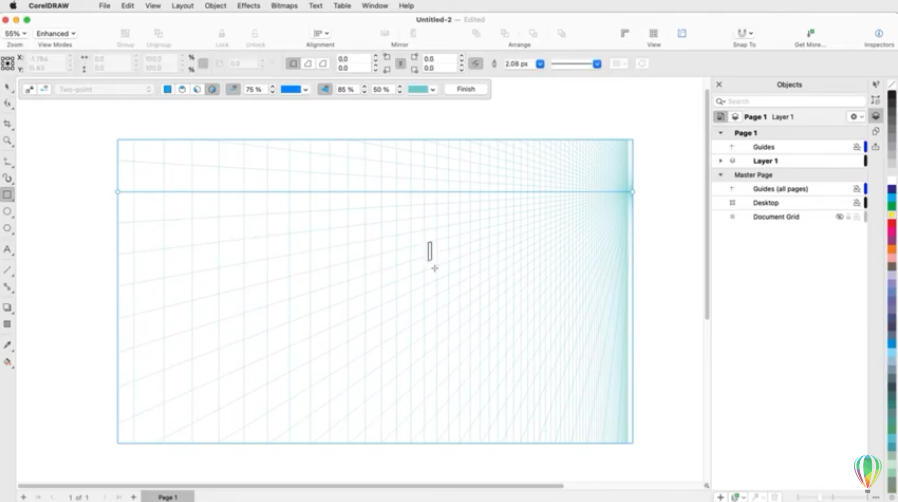The height and width of the screenshot is (502, 898).
Task: Open the Alignment dropdown
Action: point(320,33)
